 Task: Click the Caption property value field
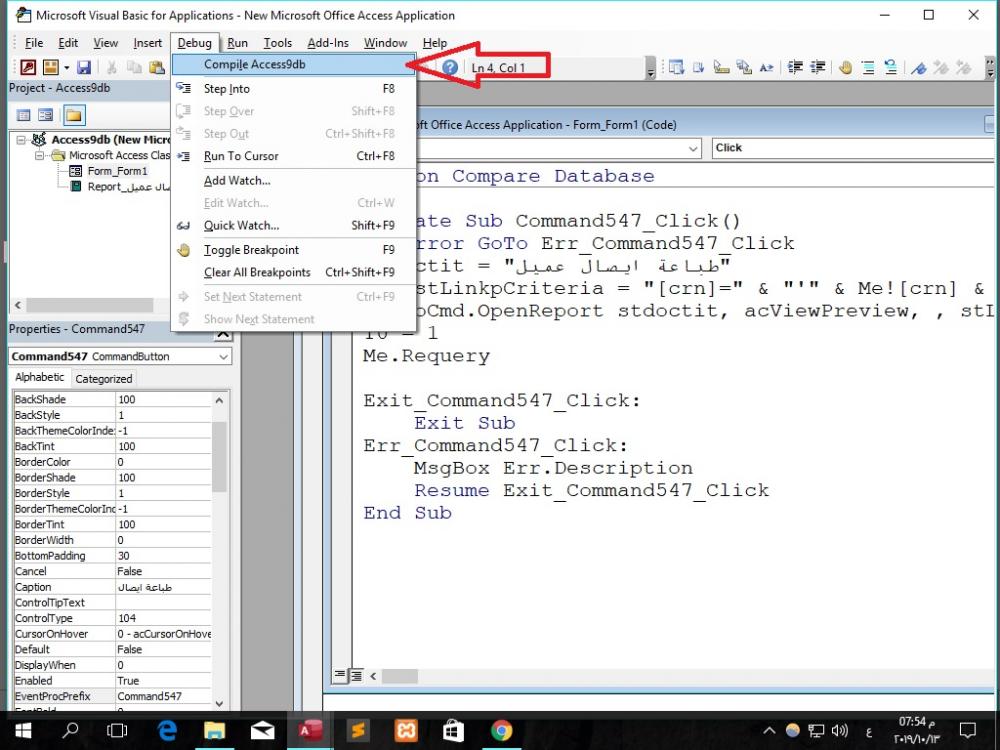point(163,587)
